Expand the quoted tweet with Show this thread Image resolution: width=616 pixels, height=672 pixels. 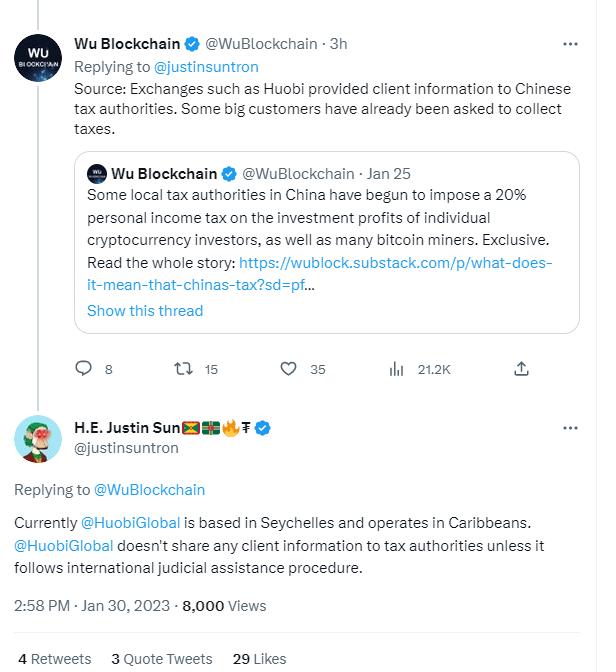(145, 310)
